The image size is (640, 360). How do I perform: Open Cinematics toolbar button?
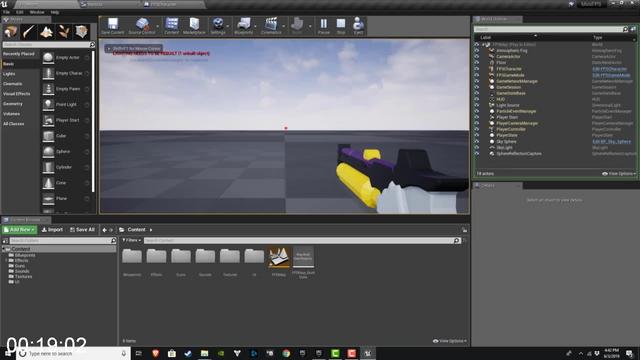coord(271,26)
